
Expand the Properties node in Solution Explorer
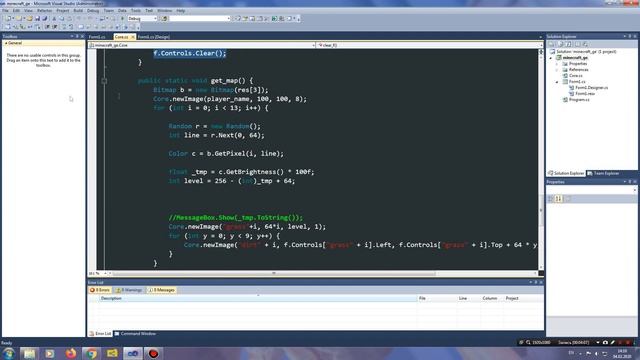tap(557, 64)
